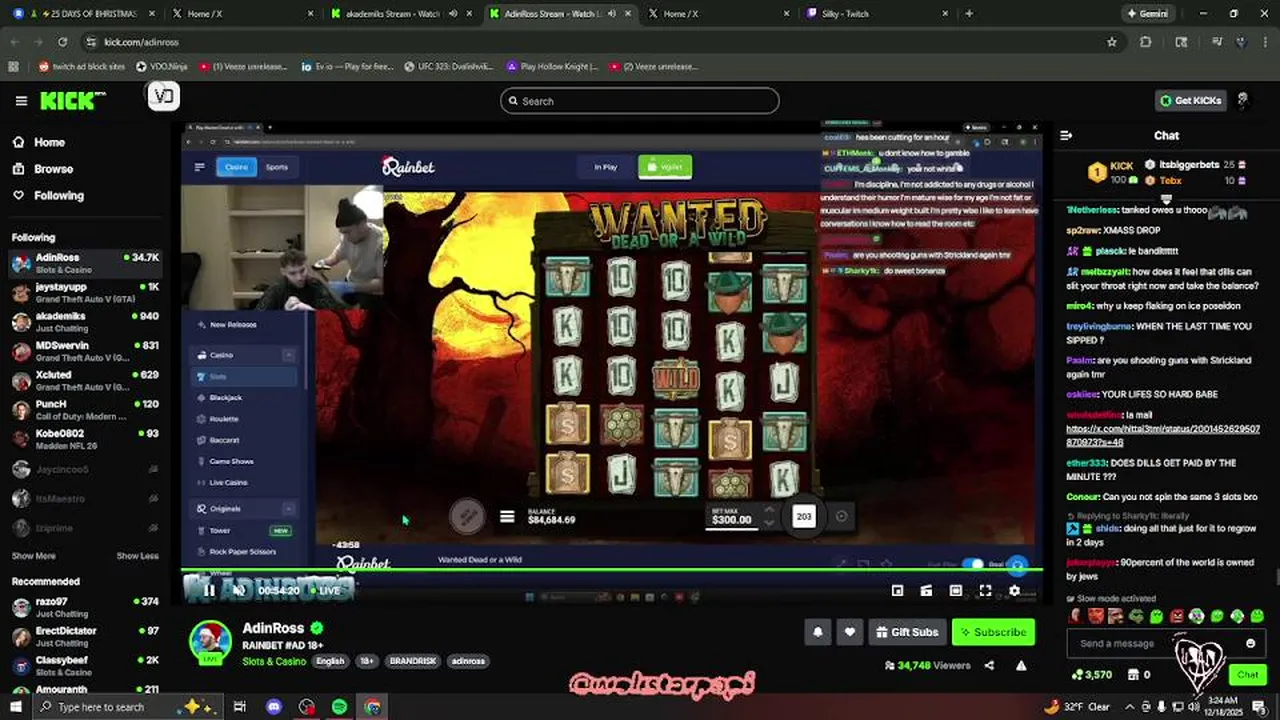
Task: Open Windows Start menu
Action: 16,707
